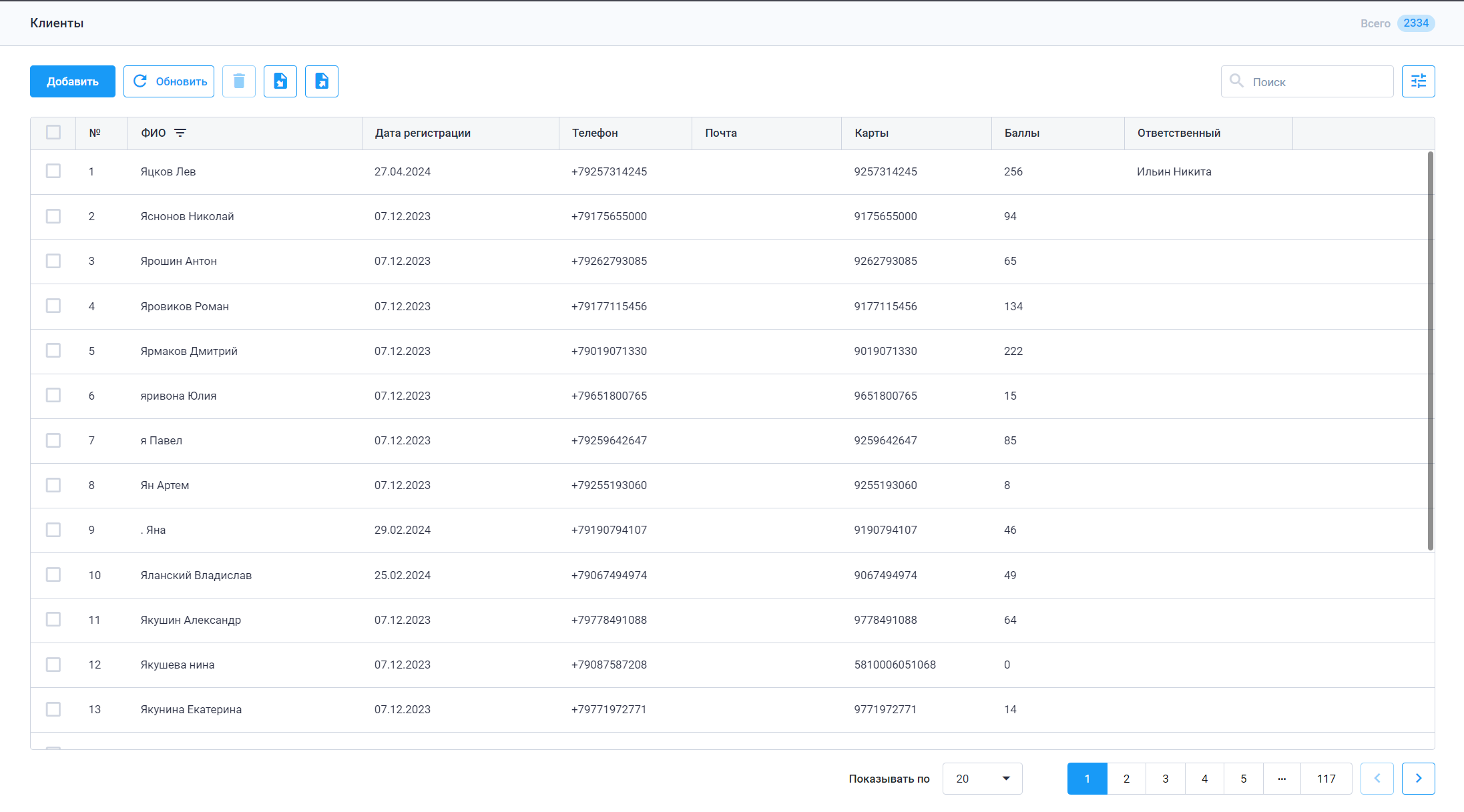The height and width of the screenshot is (812, 1464).
Task: Click the Добавить button
Action: coord(73,81)
